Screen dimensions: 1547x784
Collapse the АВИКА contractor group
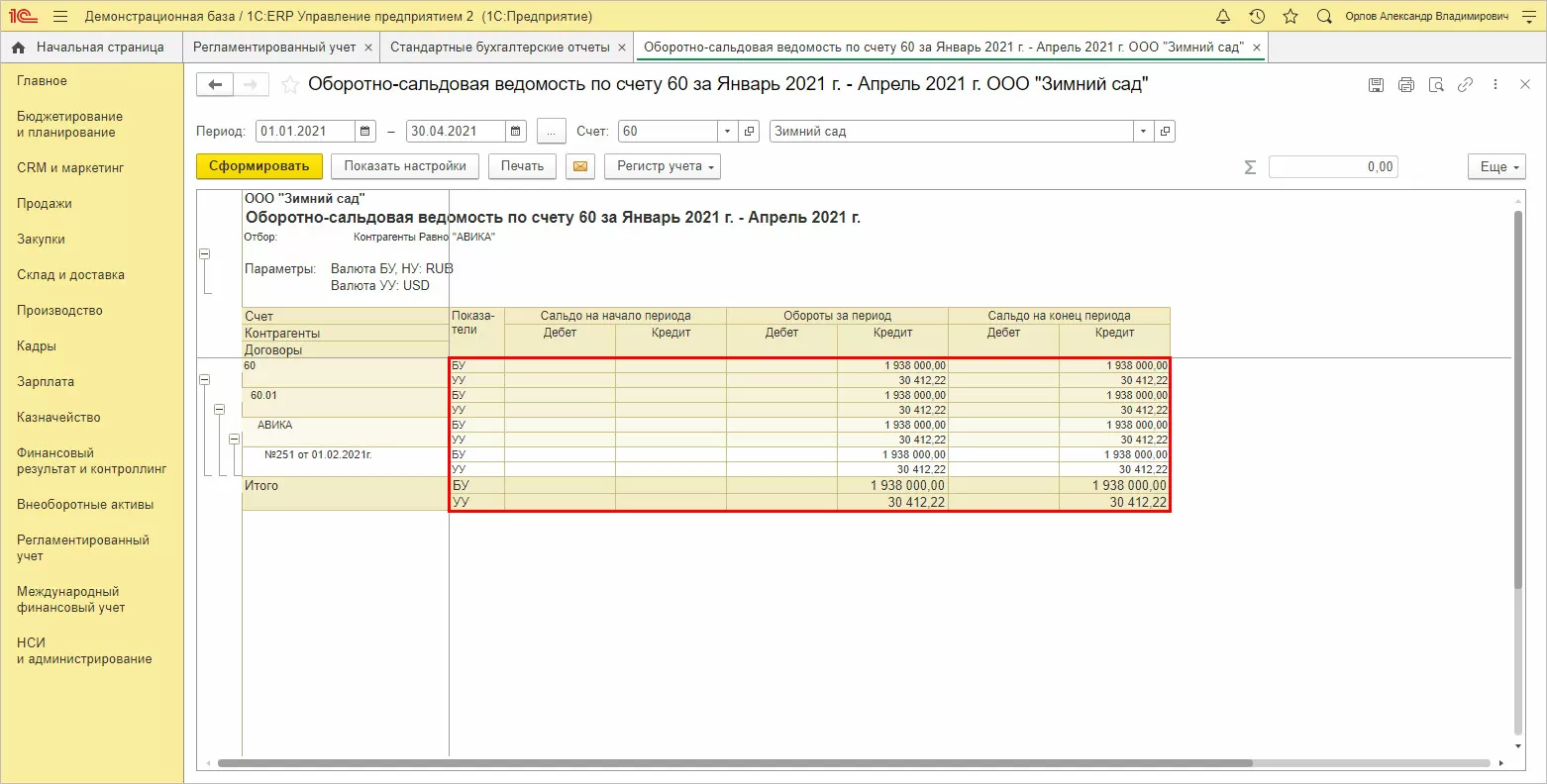click(x=235, y=439)
